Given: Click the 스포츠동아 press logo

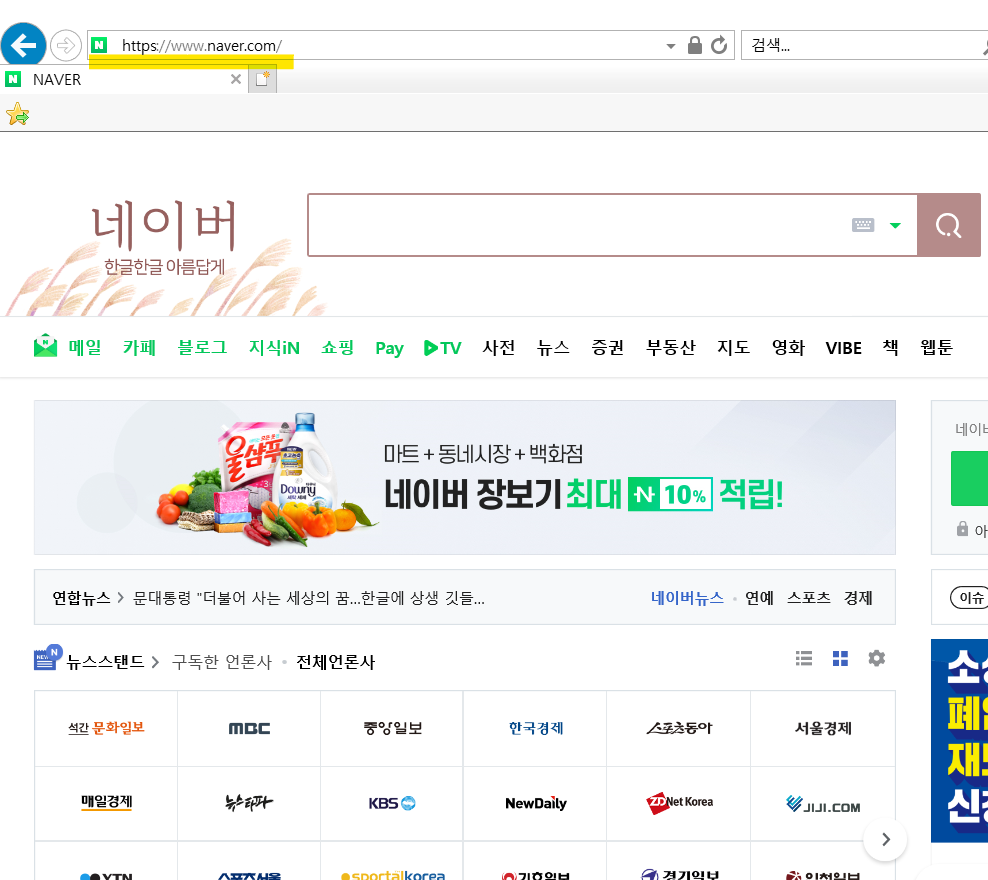Looking at the screenshot, I should [679, 728].
